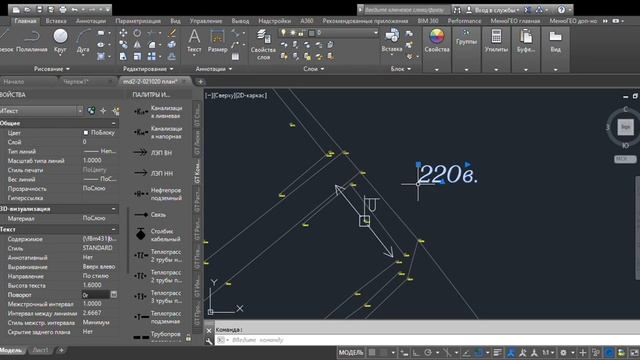Viewport: 640px width, 360px height.
Task: Click the quick select icon in Properties panel
Action: point(116,111)
